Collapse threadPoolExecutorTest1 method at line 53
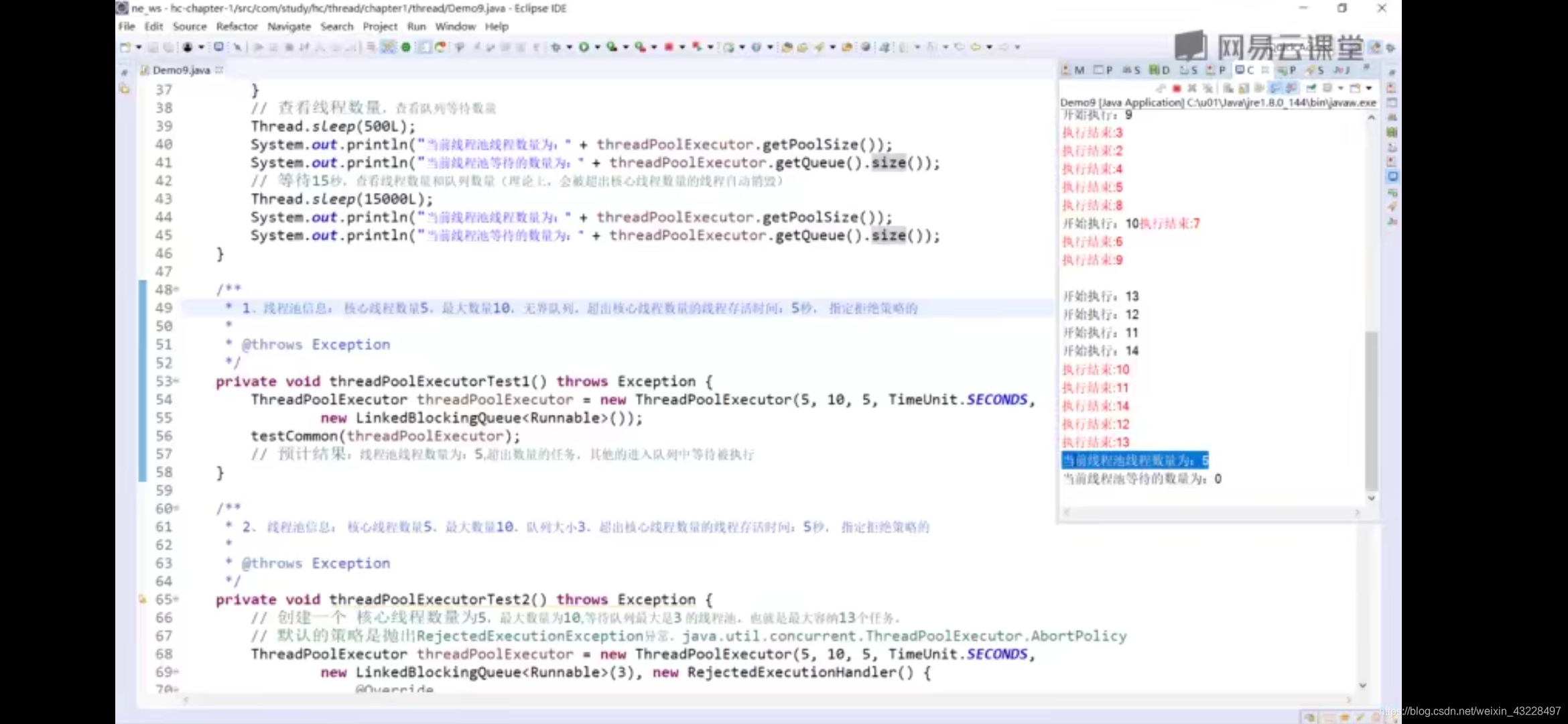1568x724 pixels. [x=177, y=381]
